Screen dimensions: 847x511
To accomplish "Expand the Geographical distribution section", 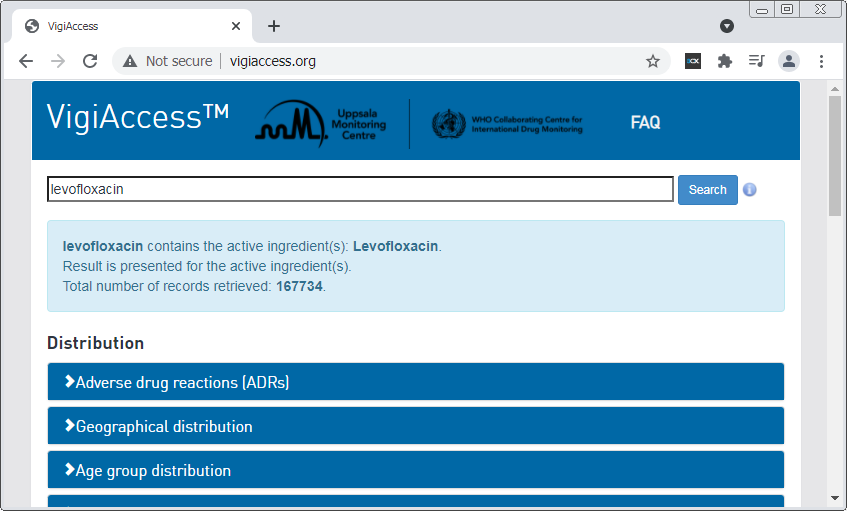I will pyautogui.click(x=415, y=426).
